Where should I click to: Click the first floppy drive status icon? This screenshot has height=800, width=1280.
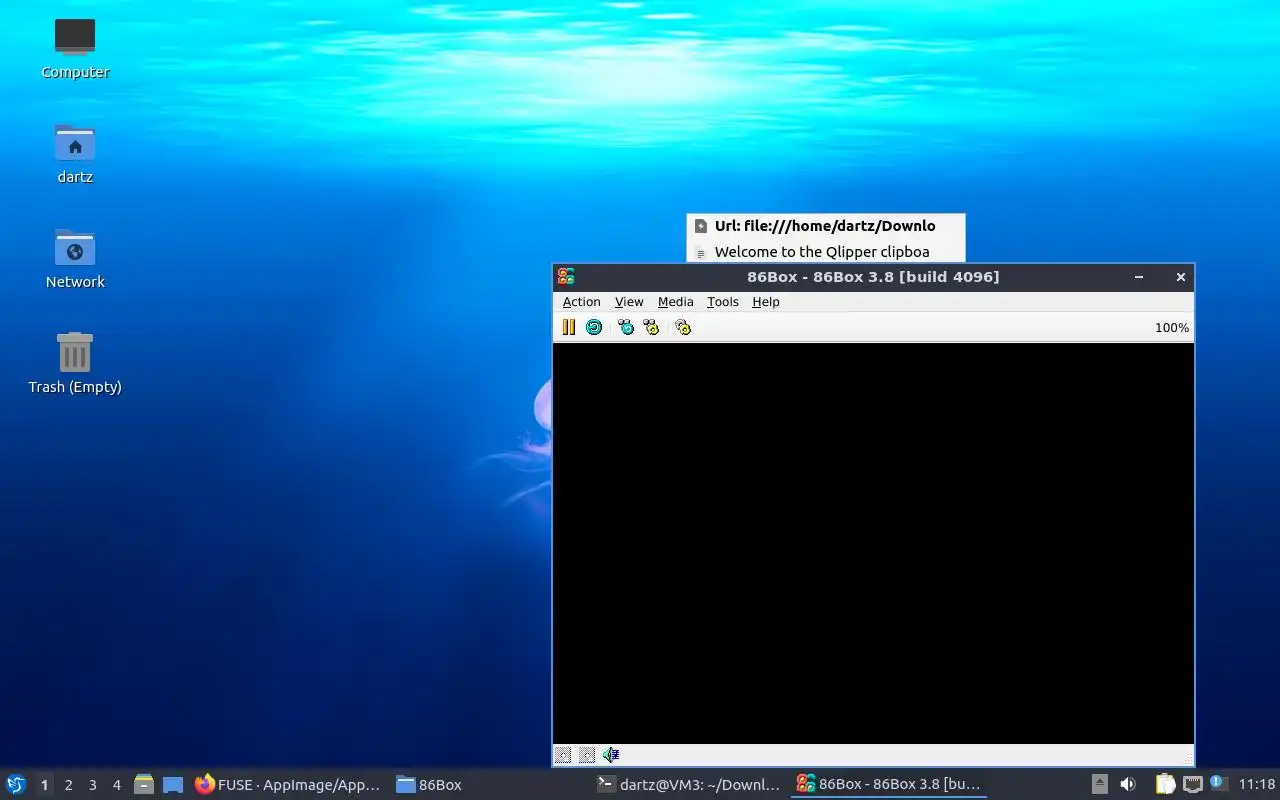(x=563, y=755)
